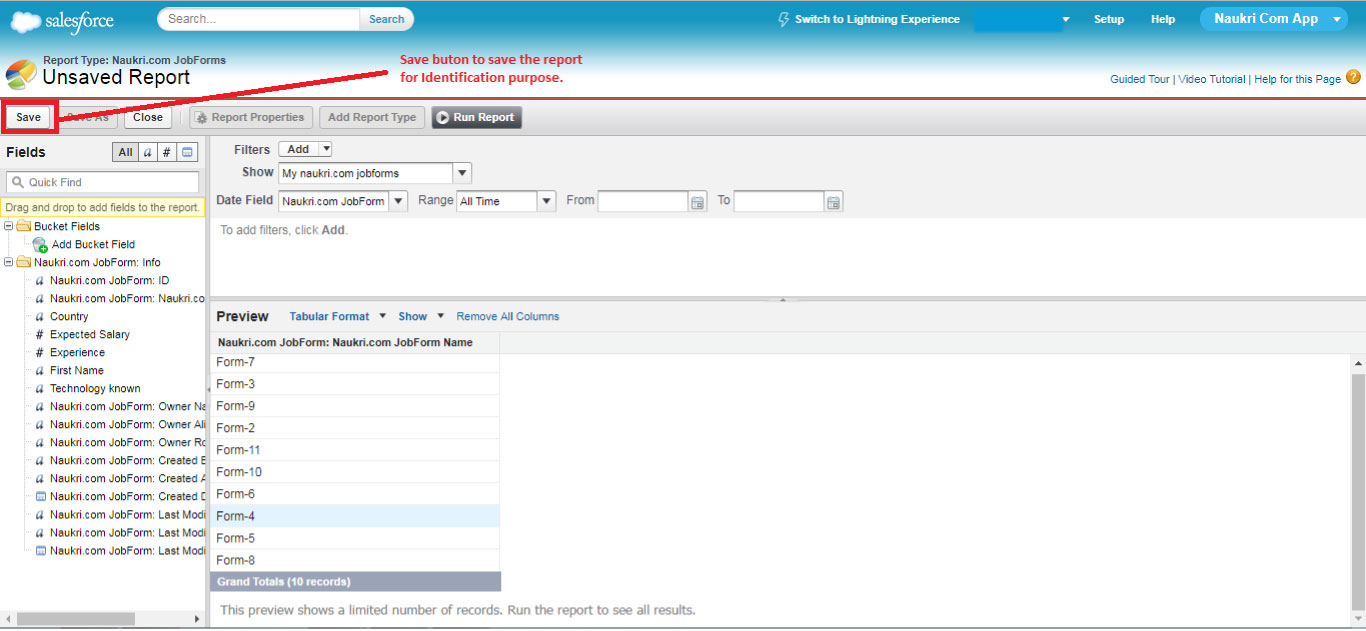Open the calendar picker for the To date
Screen dimensions: 1366x631
click(833, 200)
